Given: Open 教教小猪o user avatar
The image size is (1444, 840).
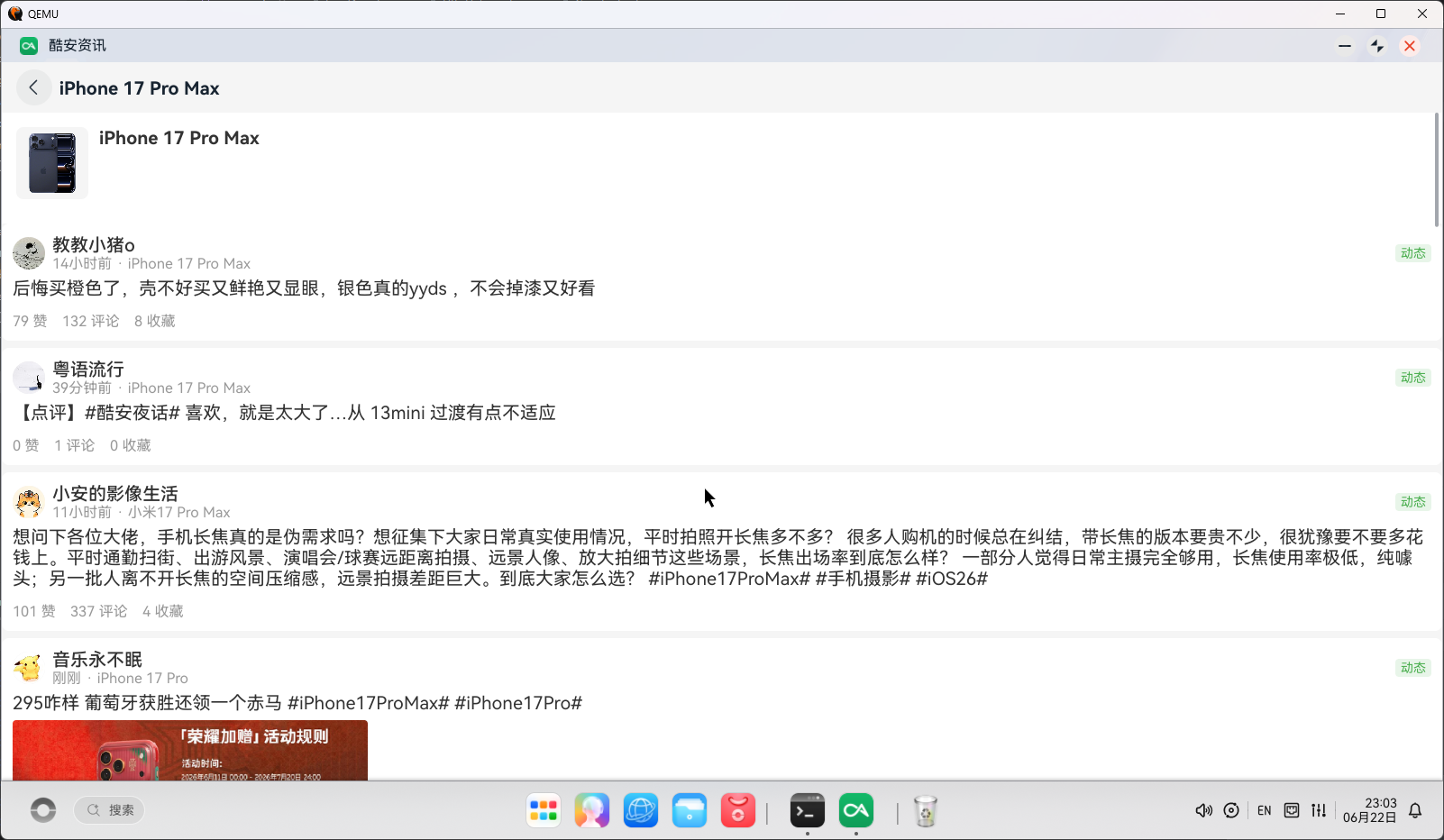Looking at the screenshot, I should [29, 253].
